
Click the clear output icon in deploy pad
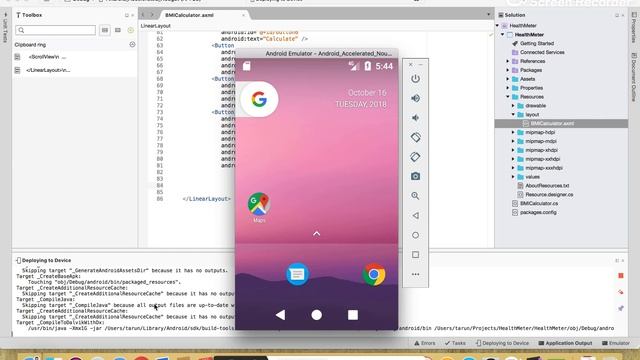tap(621, 292)
